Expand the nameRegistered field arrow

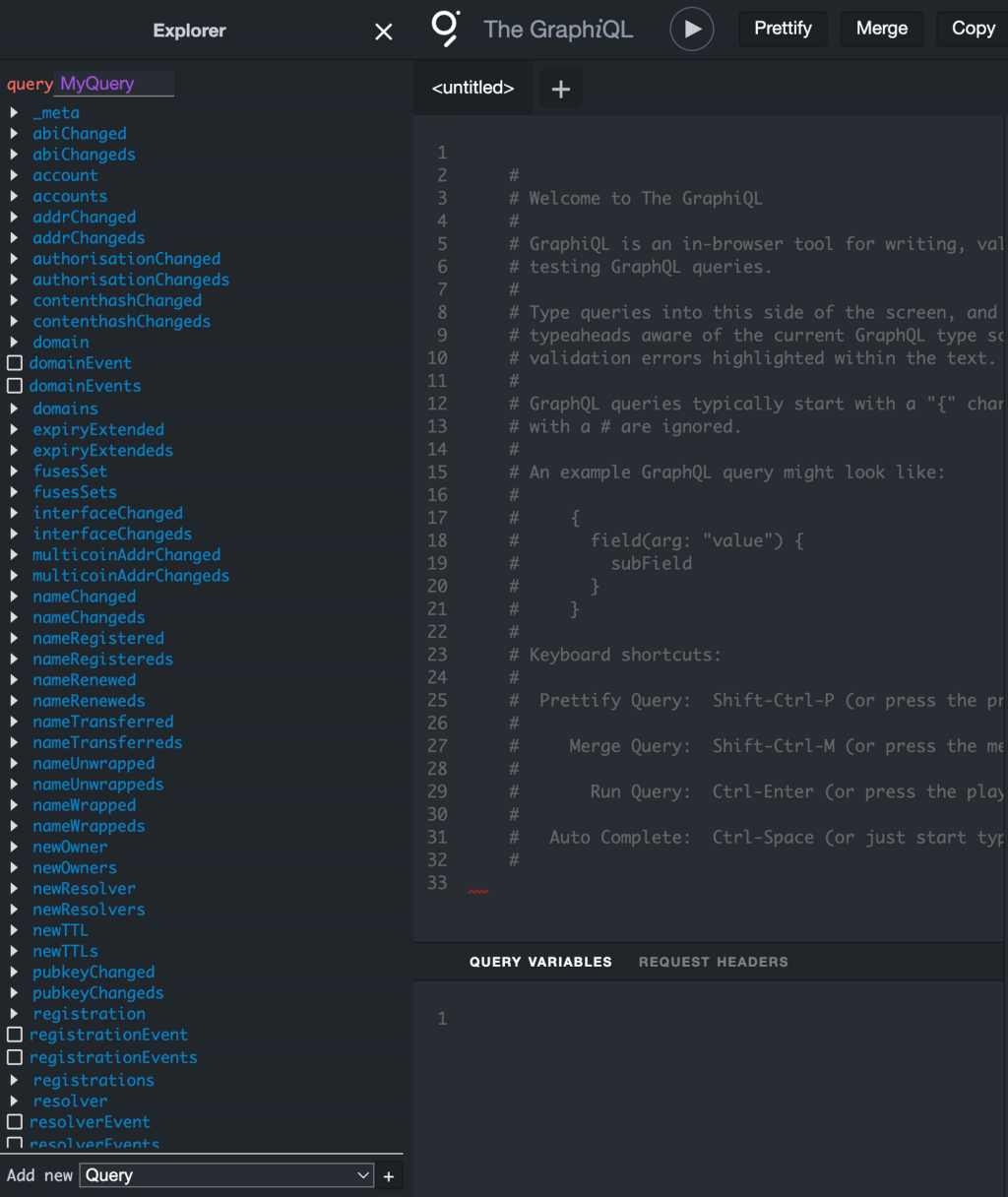click(14, 639)
